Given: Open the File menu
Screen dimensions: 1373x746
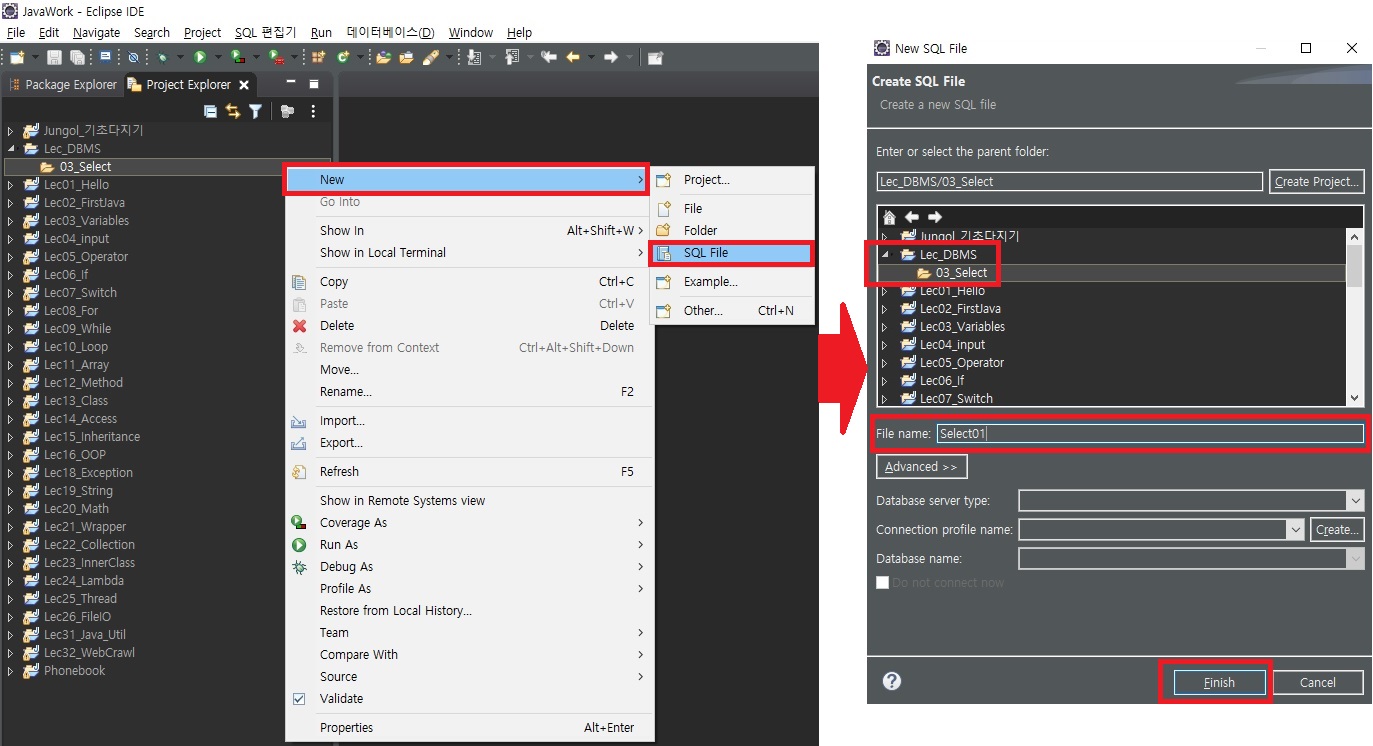Looking at the screenshot, I should 15,32.
